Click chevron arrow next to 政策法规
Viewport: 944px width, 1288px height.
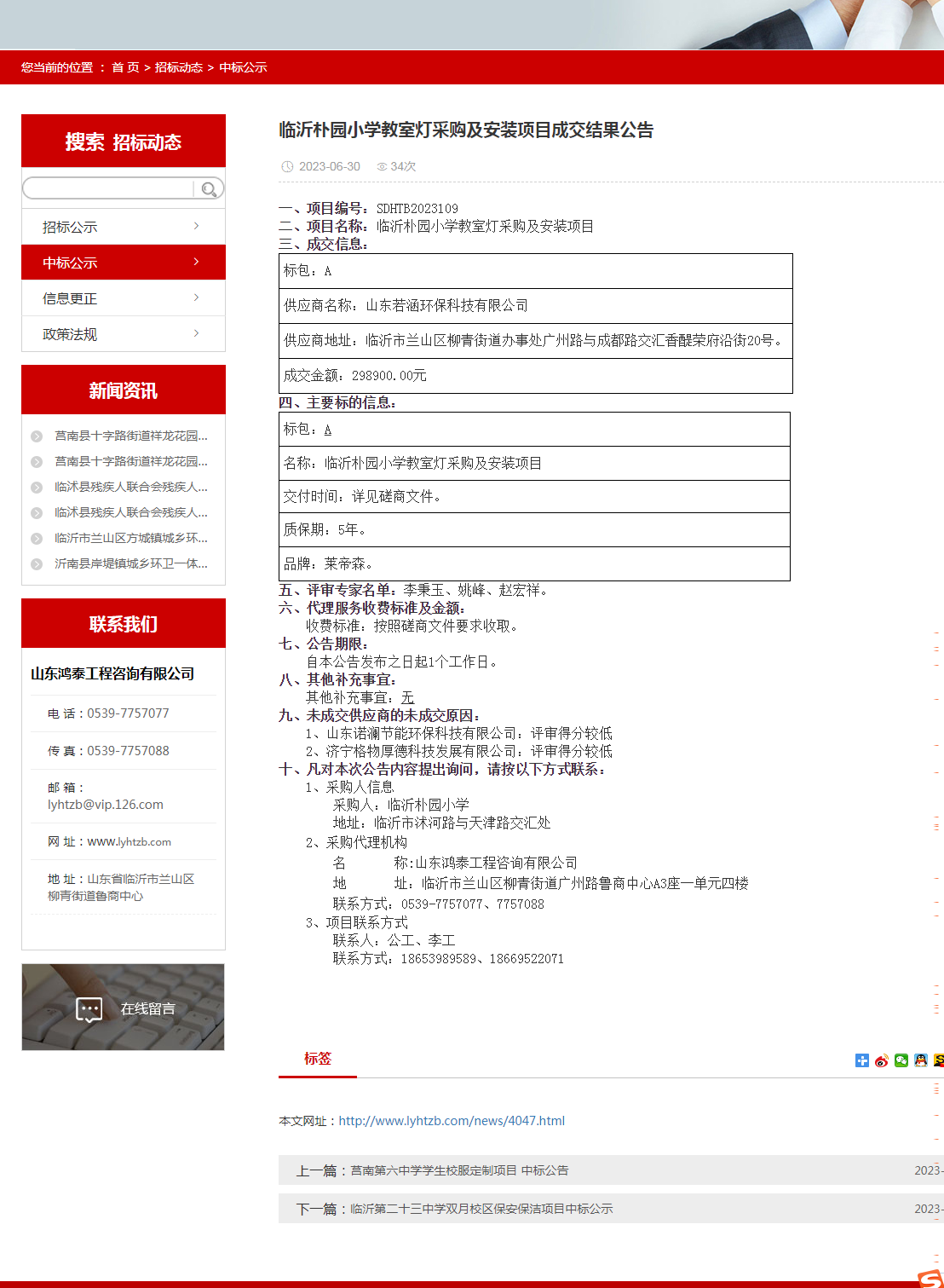[196, 333]
